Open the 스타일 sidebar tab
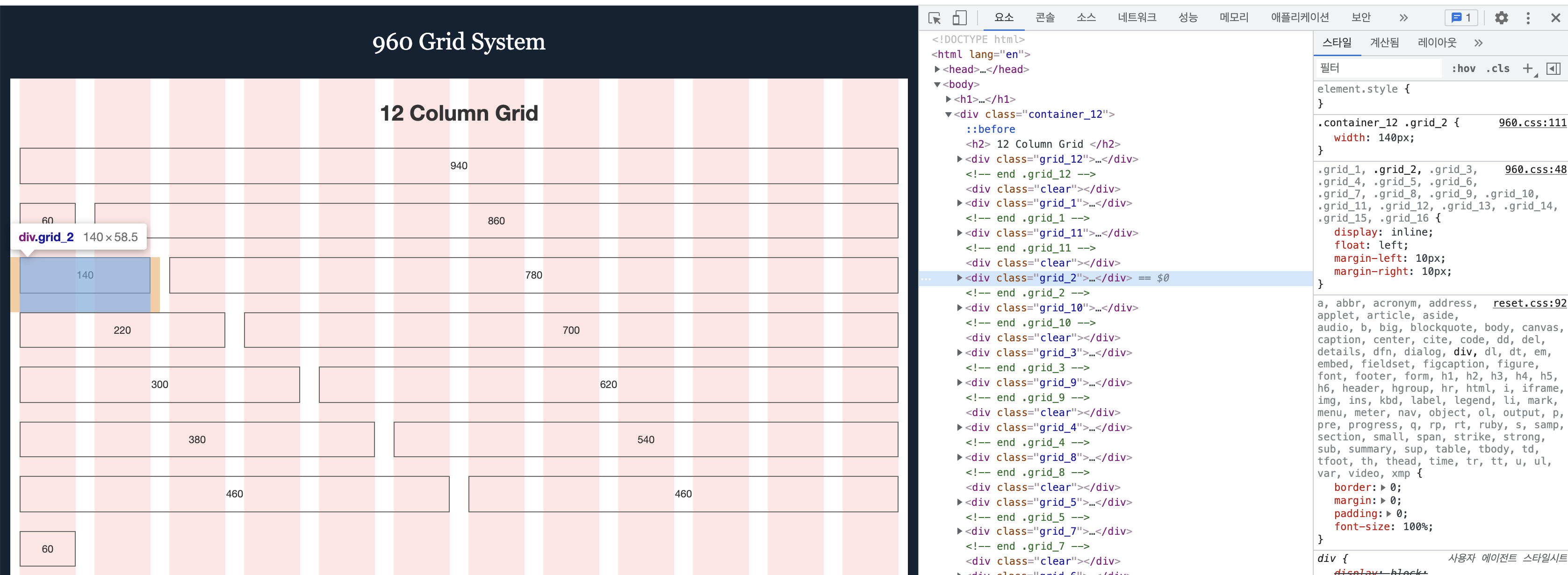Screen dimensions: 1568x575 1337,43
